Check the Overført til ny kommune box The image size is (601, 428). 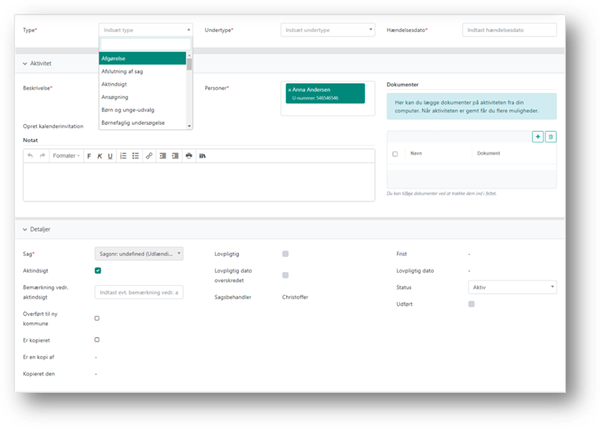click(x=97, y=318)
